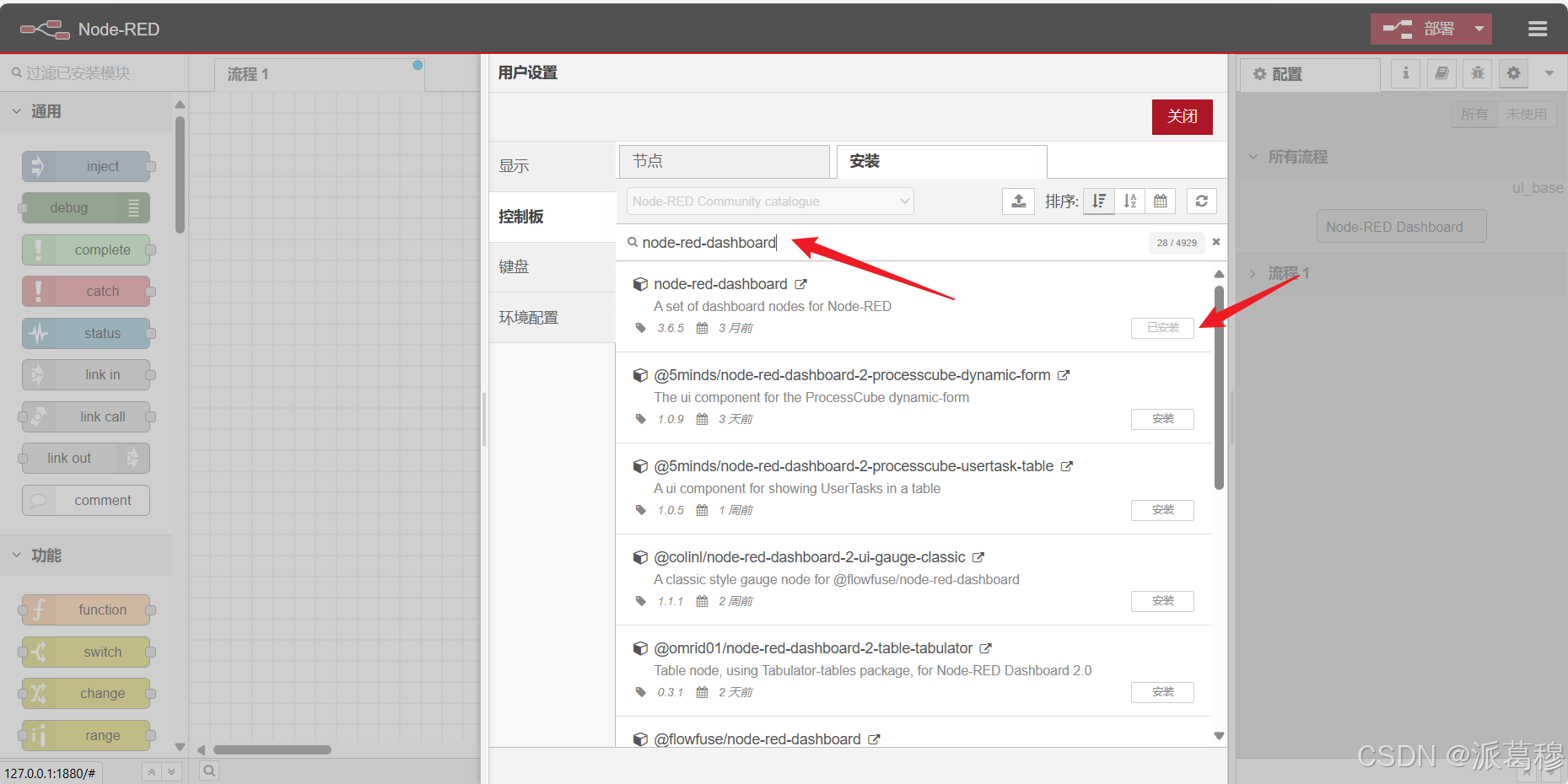1568x784 pixels.
Task: Open the deploy options dropdown arrow
Action: pos(1479,30)
